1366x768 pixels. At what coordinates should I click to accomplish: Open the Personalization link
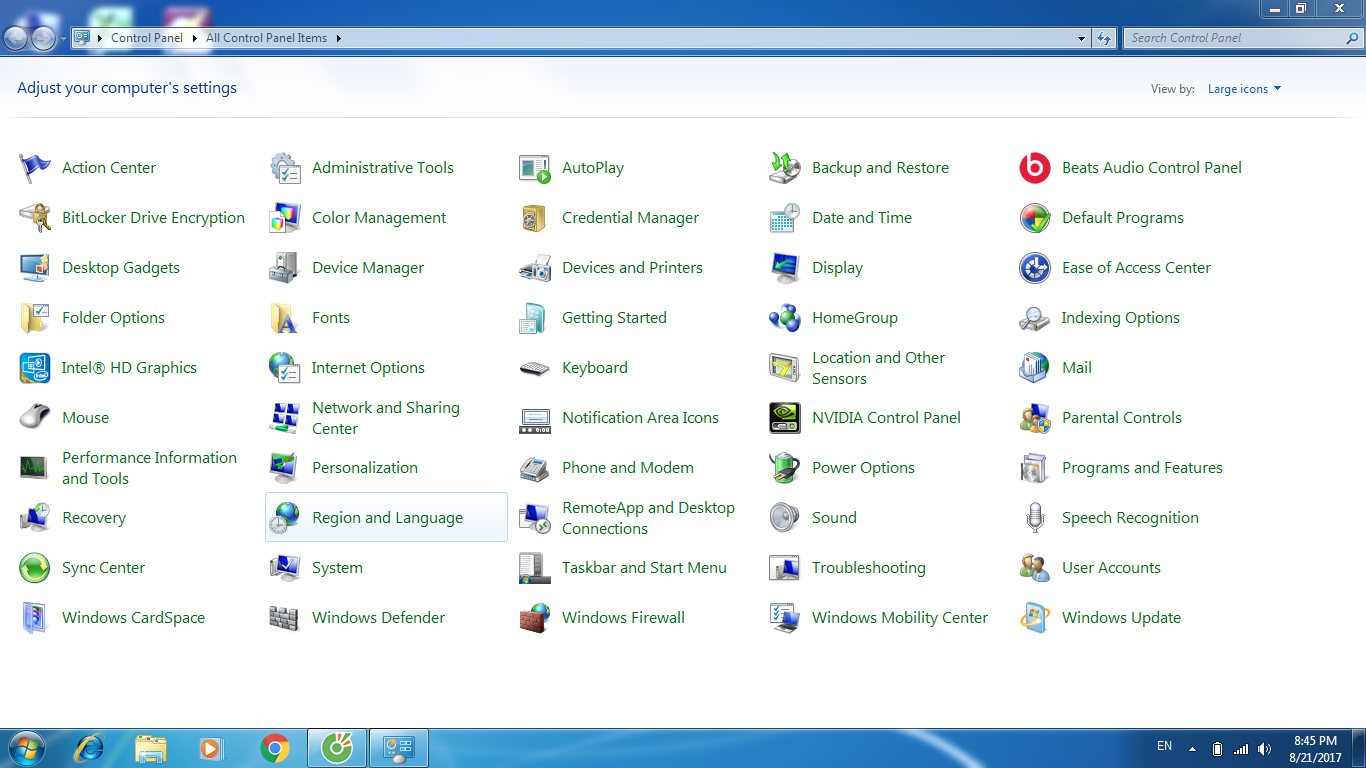point(365,468)
